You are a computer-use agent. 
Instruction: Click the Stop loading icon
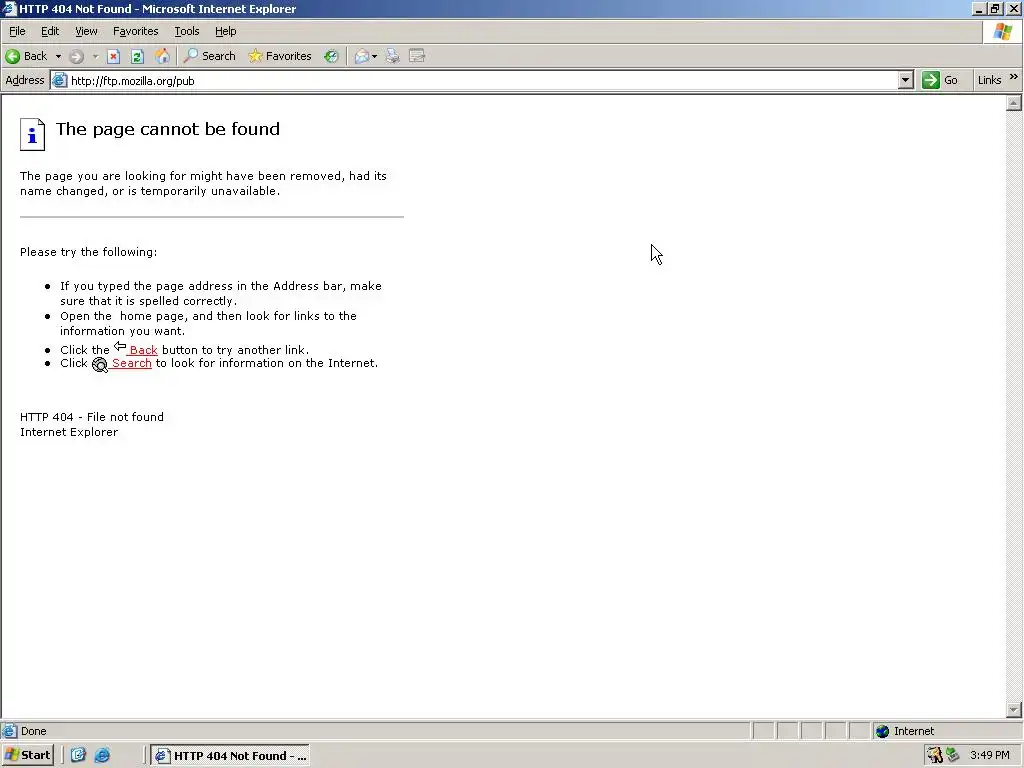(x=114, y=56)
